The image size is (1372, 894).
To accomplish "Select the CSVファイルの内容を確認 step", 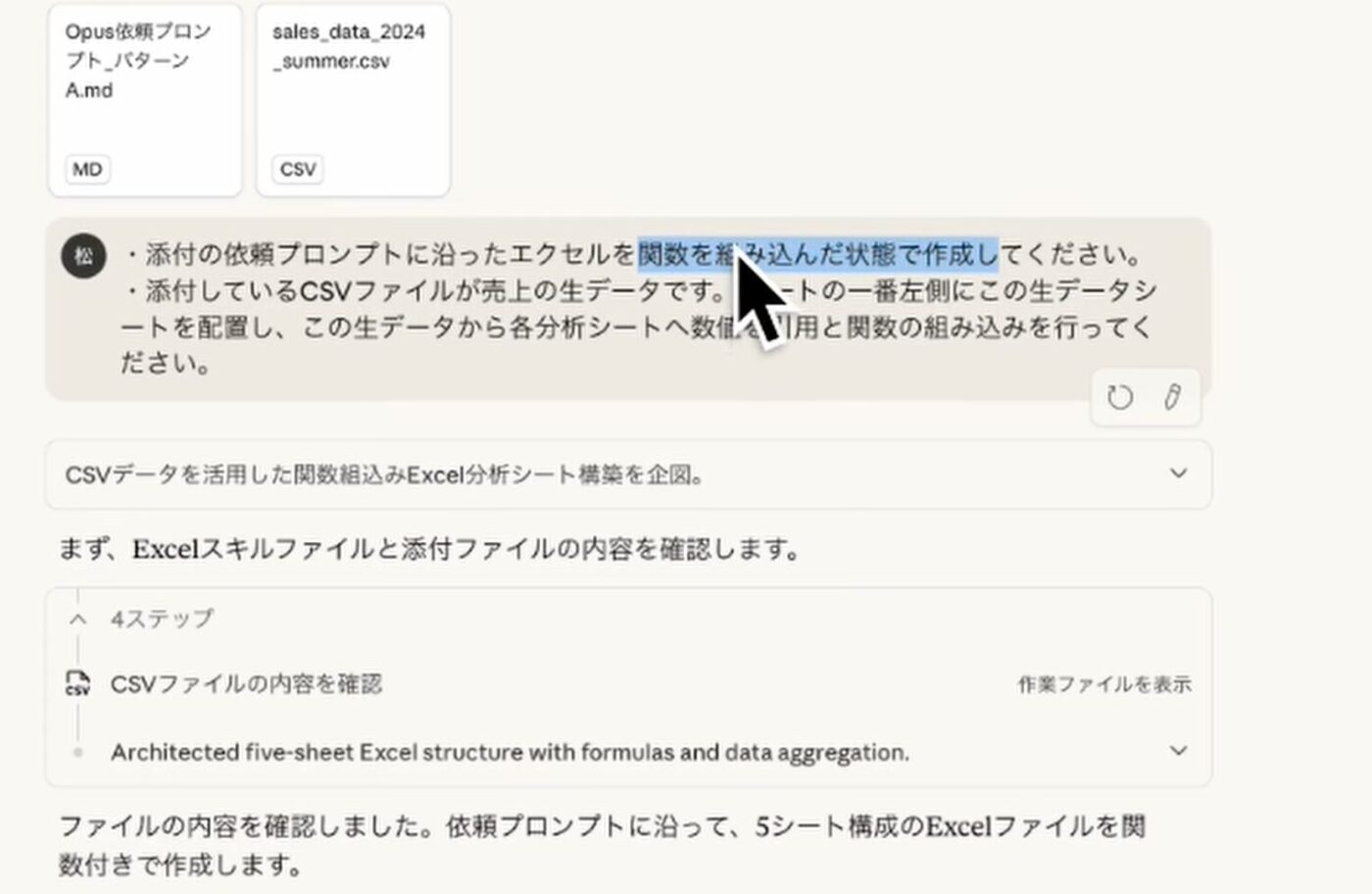I will [x=246, y=683].
